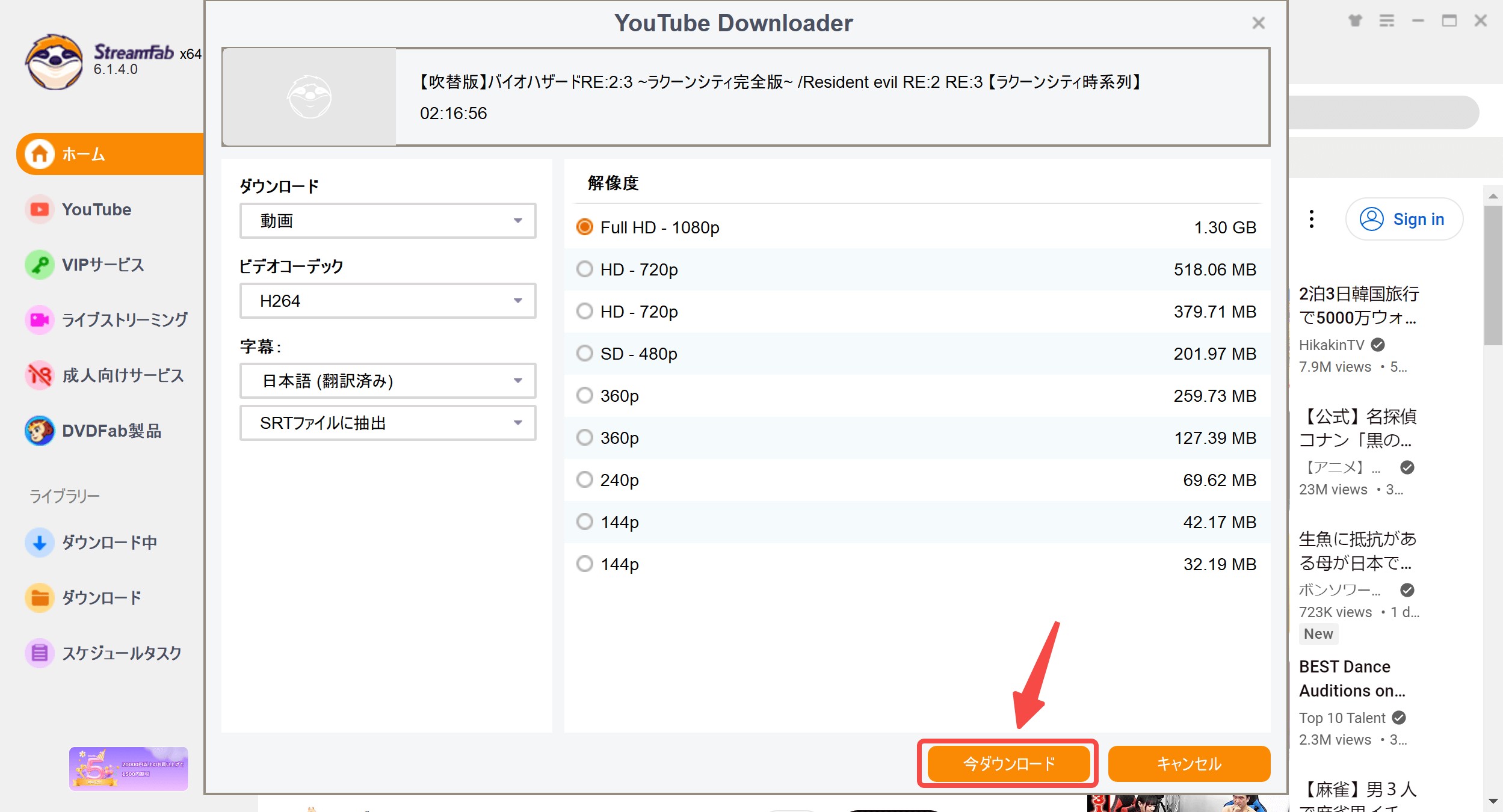Open HikakinTV channel link
The width and height of the screenshot is (1503, 812).
[x=1331, y=345]
